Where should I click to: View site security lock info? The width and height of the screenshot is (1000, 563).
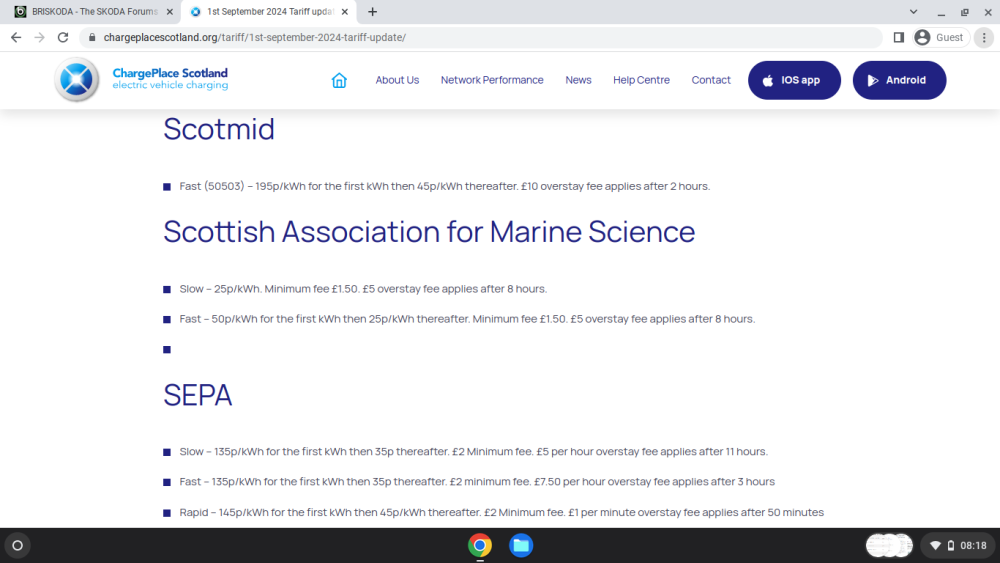click(92, 38)
